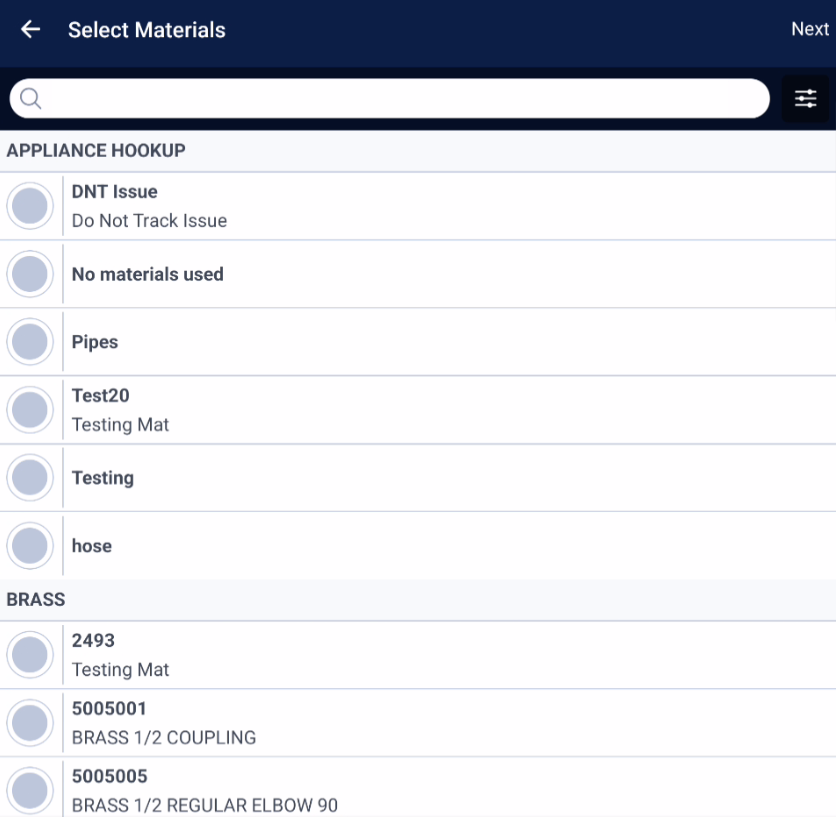Select the No materials used radio button

coord(30,274)
